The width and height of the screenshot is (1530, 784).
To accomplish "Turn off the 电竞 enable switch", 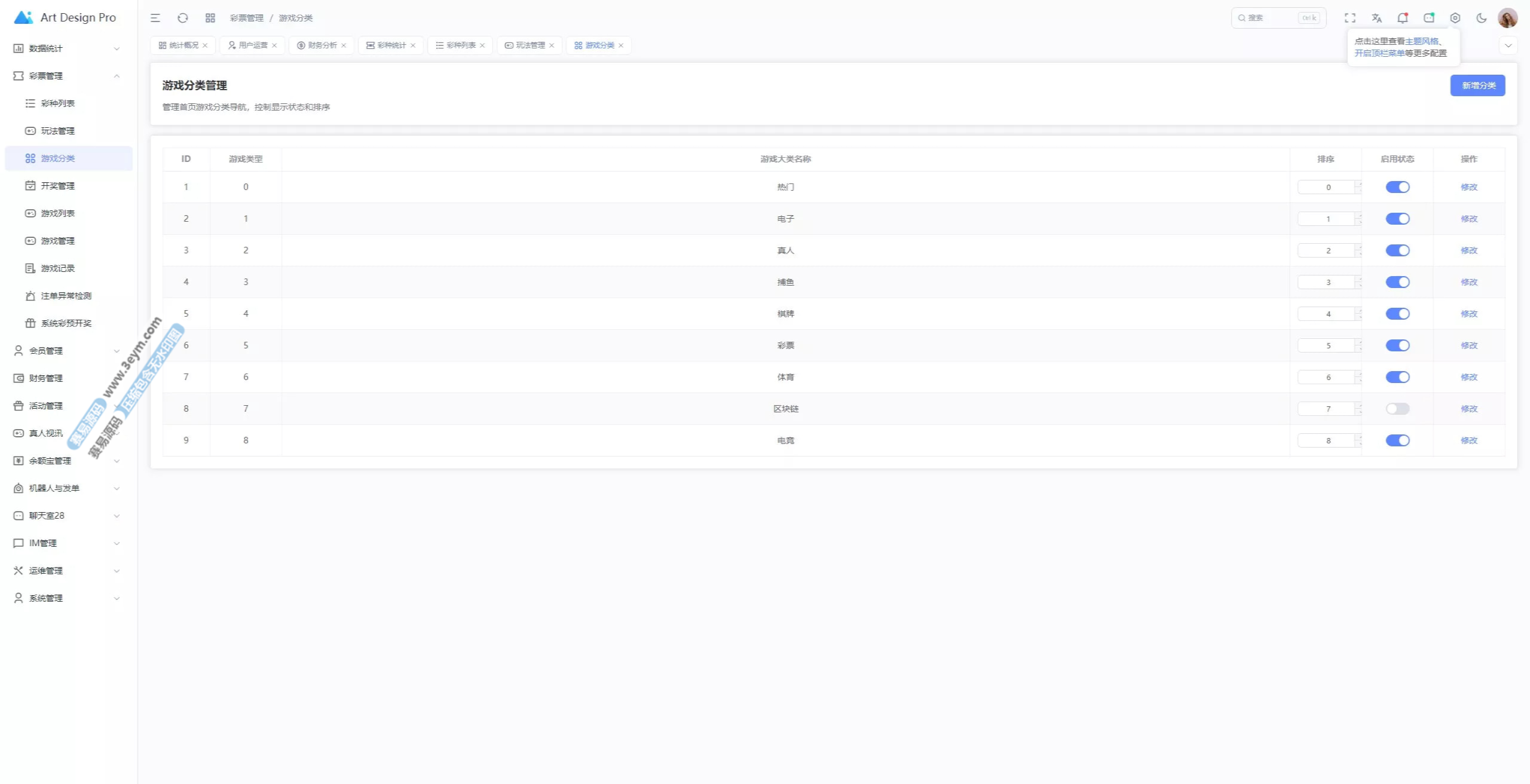I will 1397,440.
